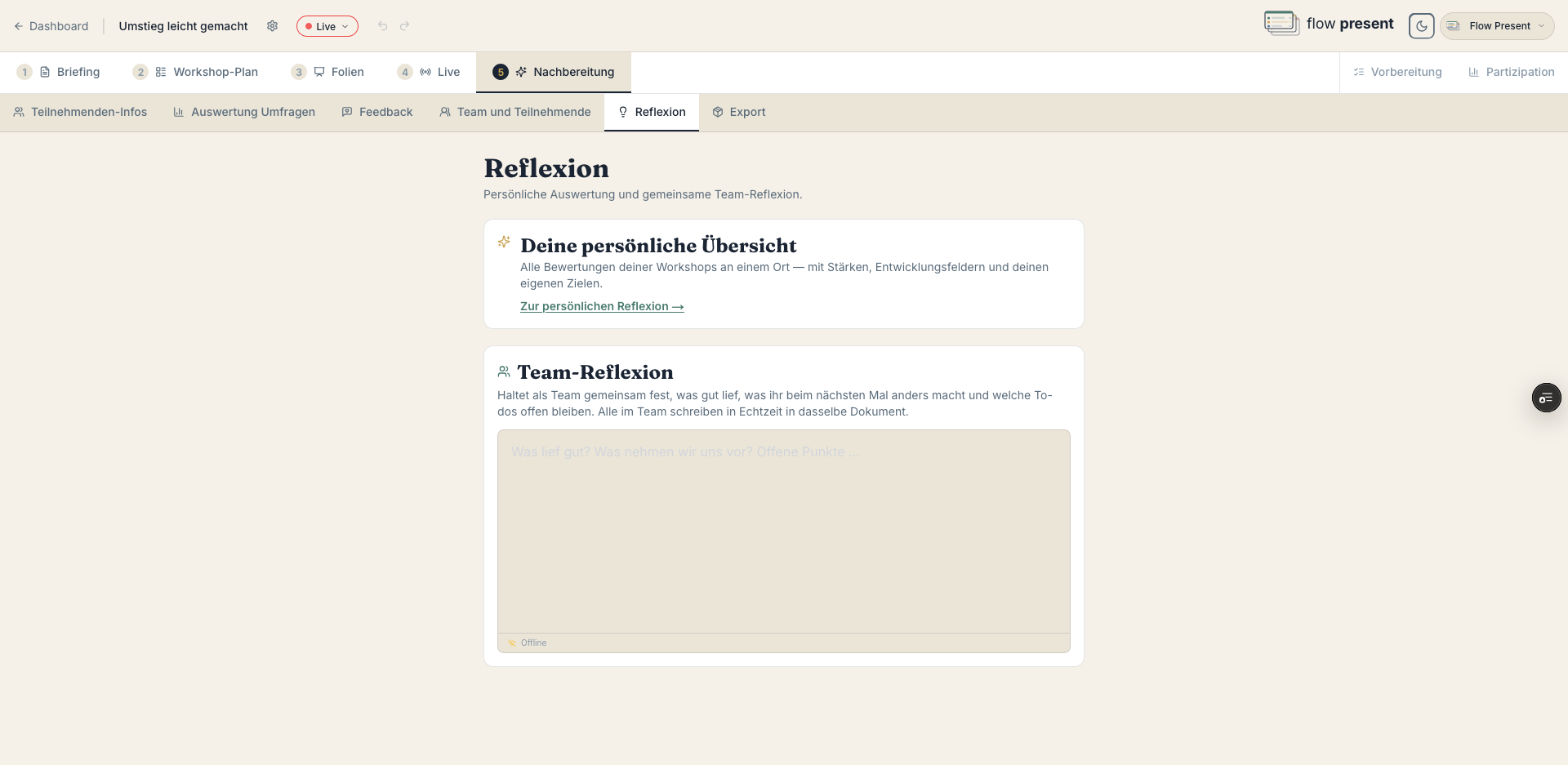Open the Export sub-tab
Screen dimensions: 1568x765
tap(739, 112)
